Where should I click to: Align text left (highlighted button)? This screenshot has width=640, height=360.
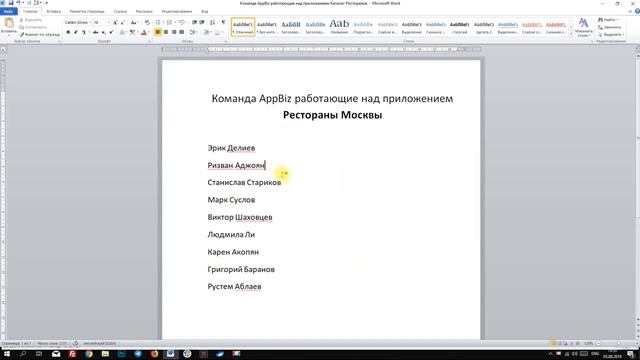pyautogui.click(x=158, y=32)
